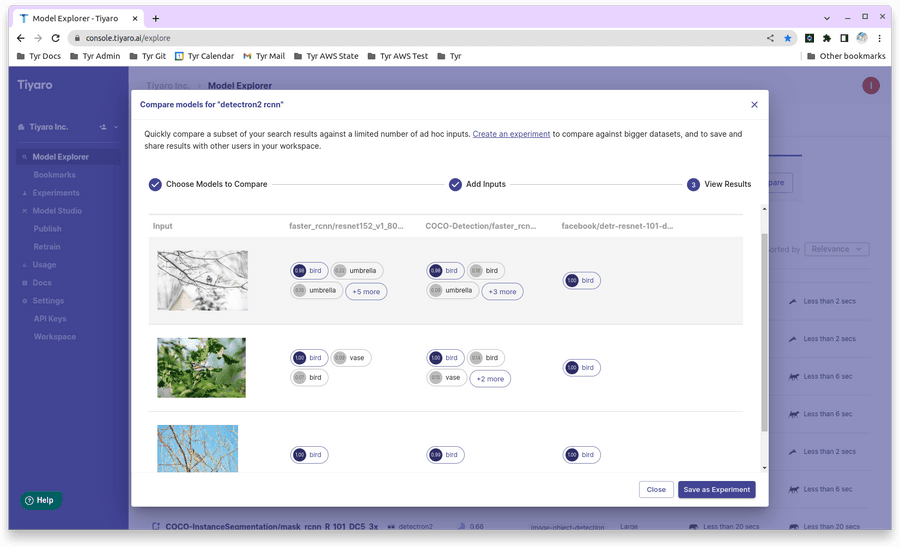The image size is (900, 547).
Task: Click the address bar URL
Action: [128, 38]
